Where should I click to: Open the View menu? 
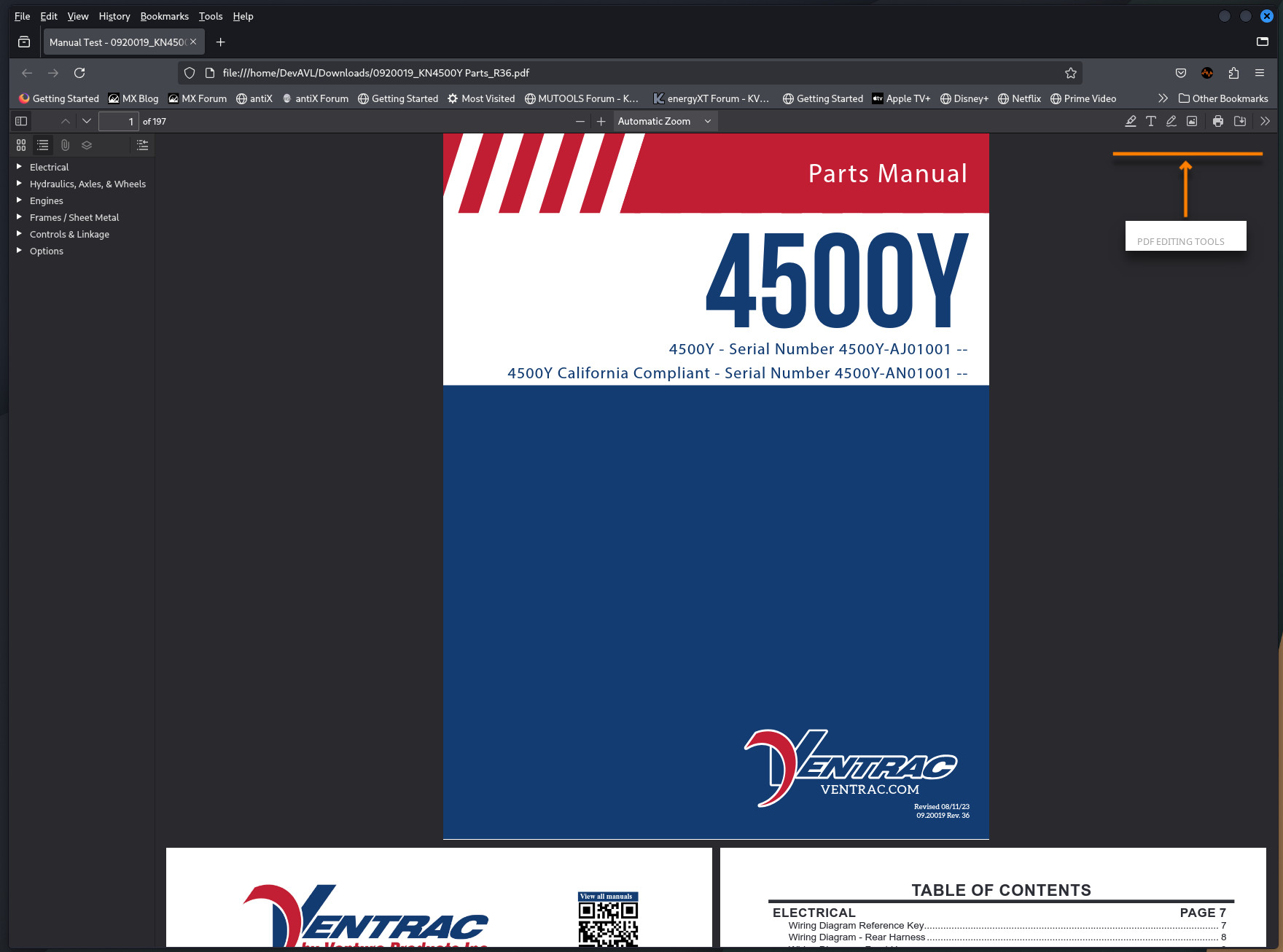[78, 16]
